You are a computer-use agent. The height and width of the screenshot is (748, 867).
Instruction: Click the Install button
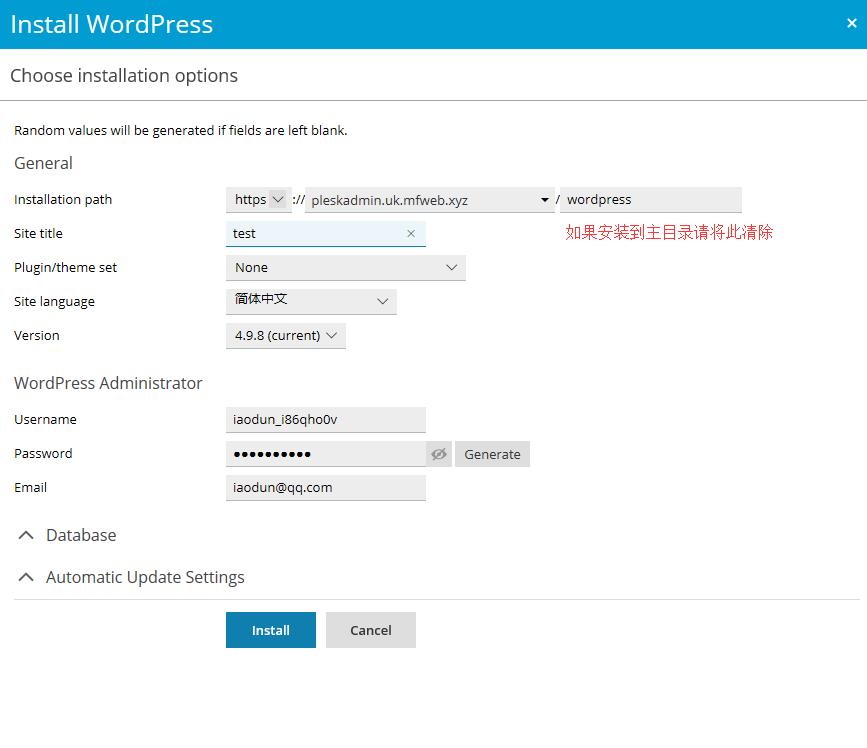[x=271, y=630]
